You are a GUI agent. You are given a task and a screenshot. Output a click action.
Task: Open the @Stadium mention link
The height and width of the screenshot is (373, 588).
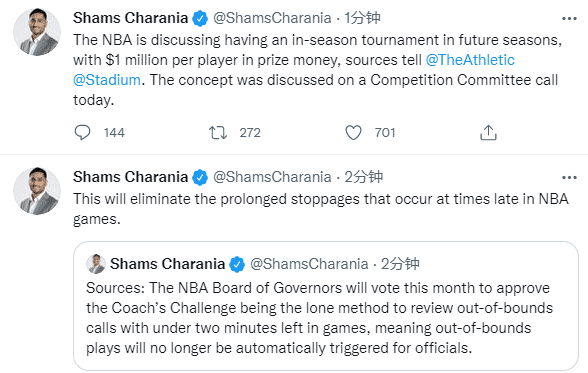pyautogui.click(x=107, y=80)
